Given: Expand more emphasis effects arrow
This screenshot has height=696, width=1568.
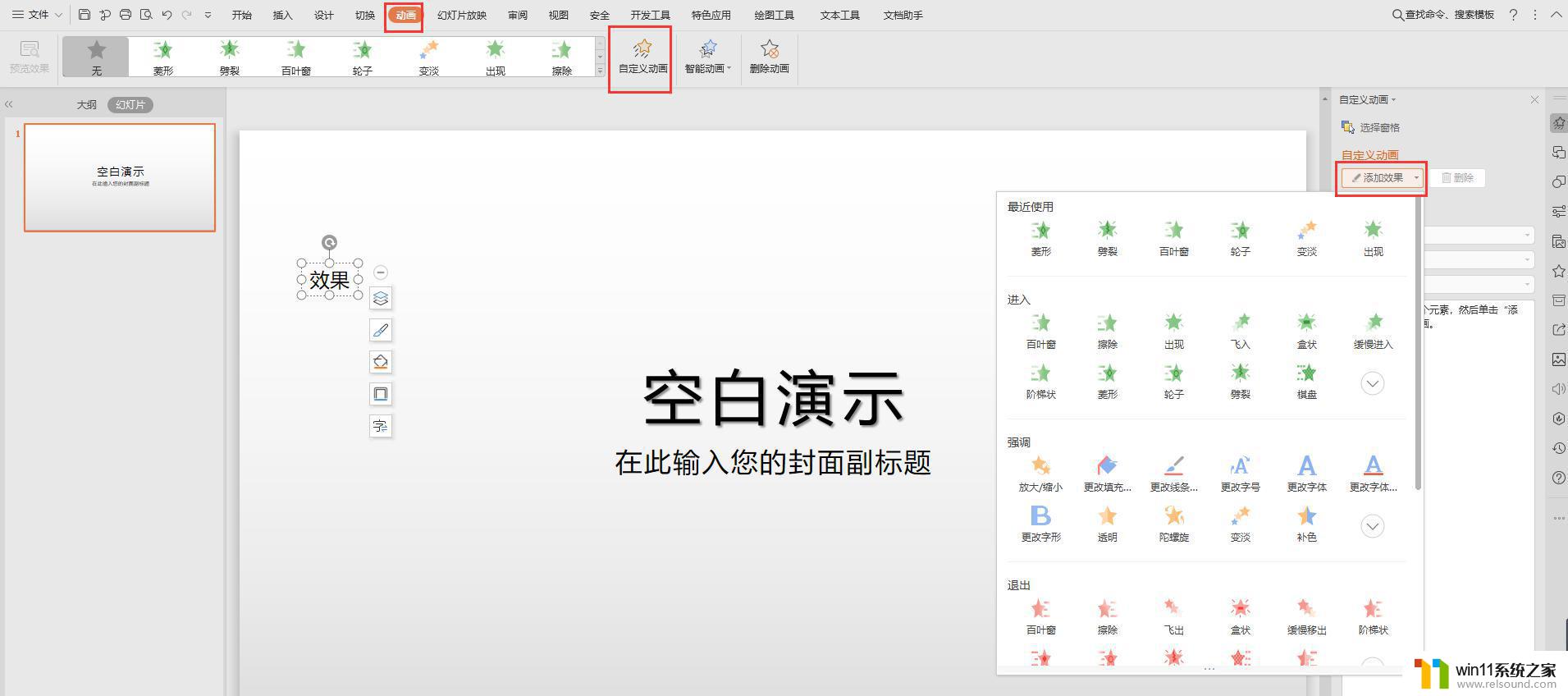Looking at the screenshot, I should click(1372, 526).
